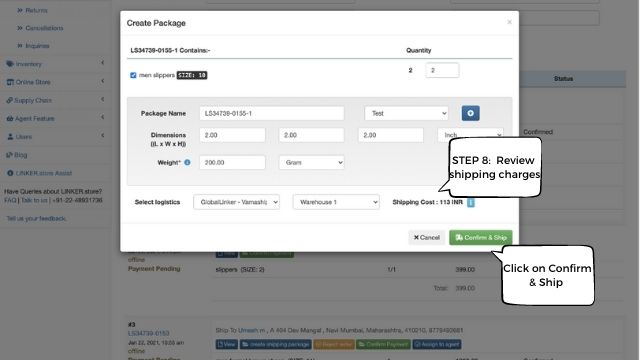
Task: Click the Package Name input field
Action: pos(272,113)
